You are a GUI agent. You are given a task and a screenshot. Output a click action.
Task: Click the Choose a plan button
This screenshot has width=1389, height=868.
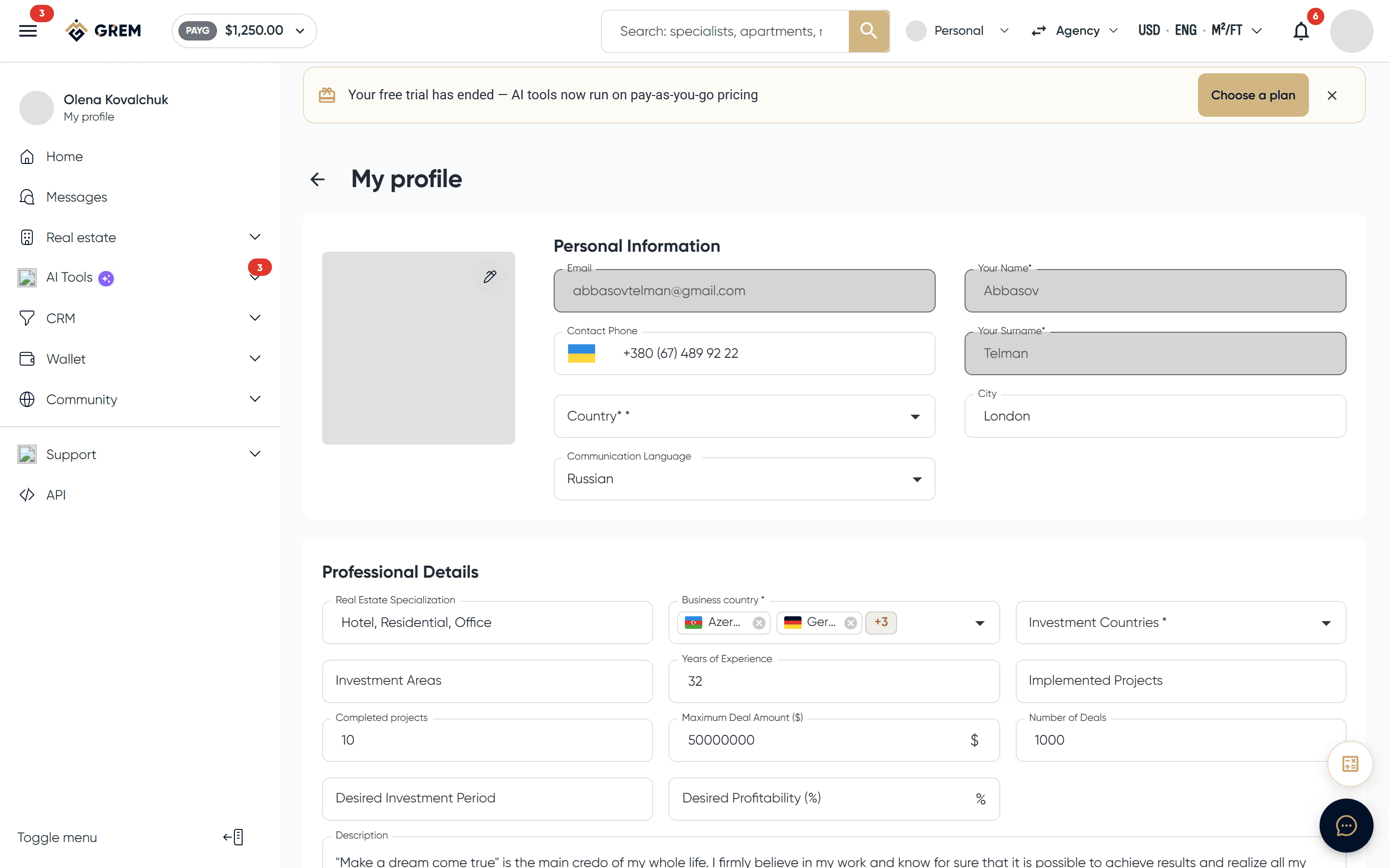pyautogui.click(x=1253, y=95)
